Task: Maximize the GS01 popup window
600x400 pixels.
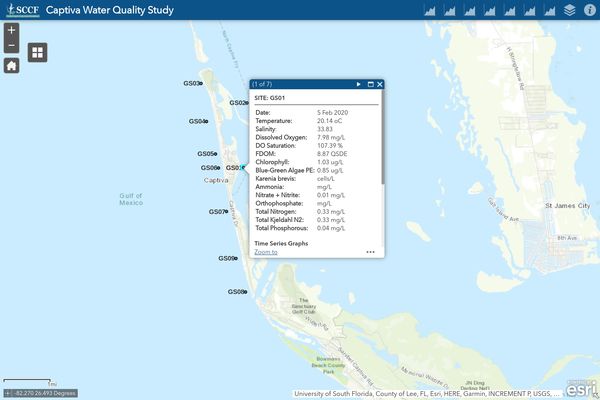Action: (x=370, y=84)
